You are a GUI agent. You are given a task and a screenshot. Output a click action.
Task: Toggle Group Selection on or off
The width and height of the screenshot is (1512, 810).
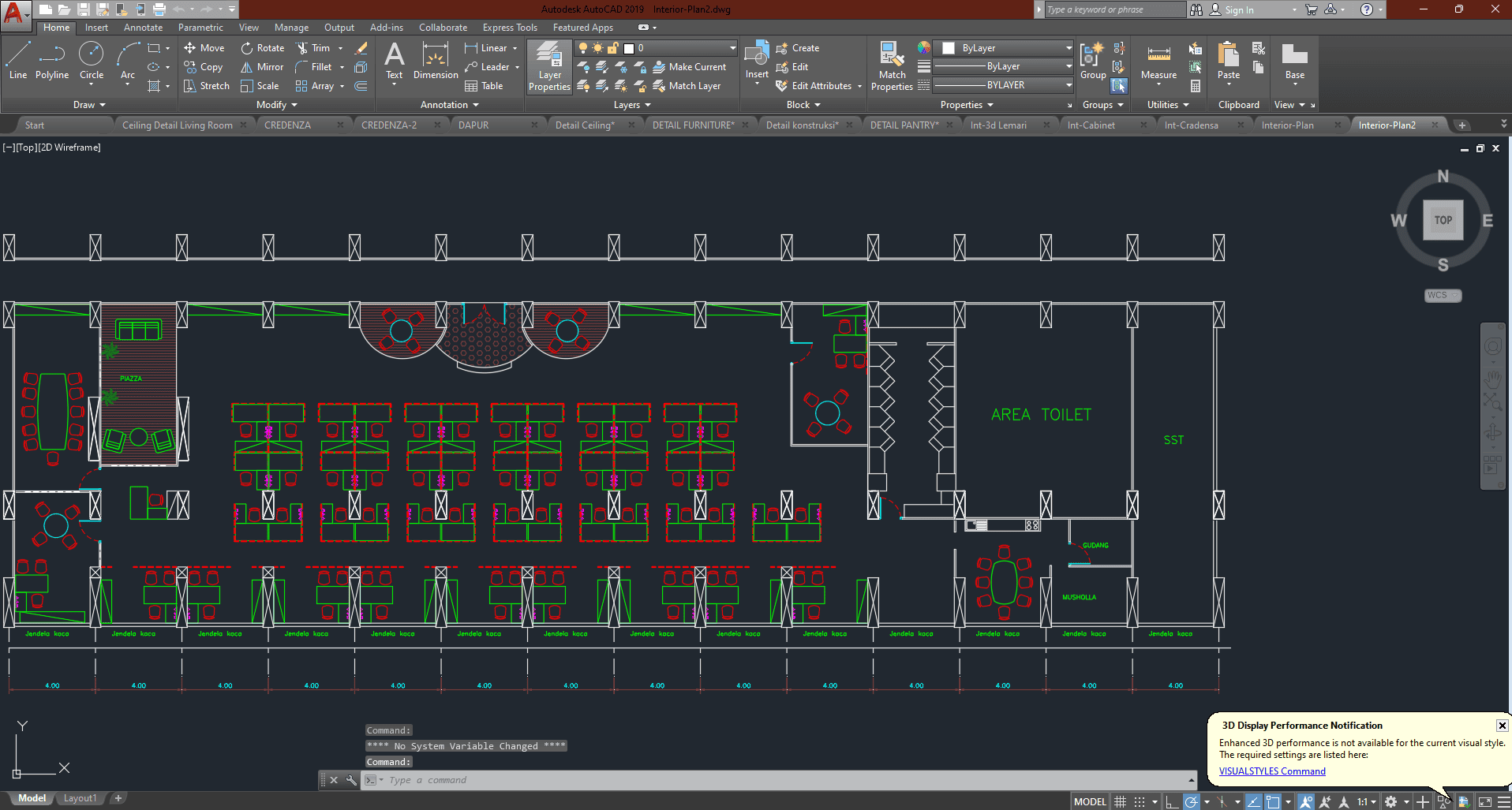1119,86
